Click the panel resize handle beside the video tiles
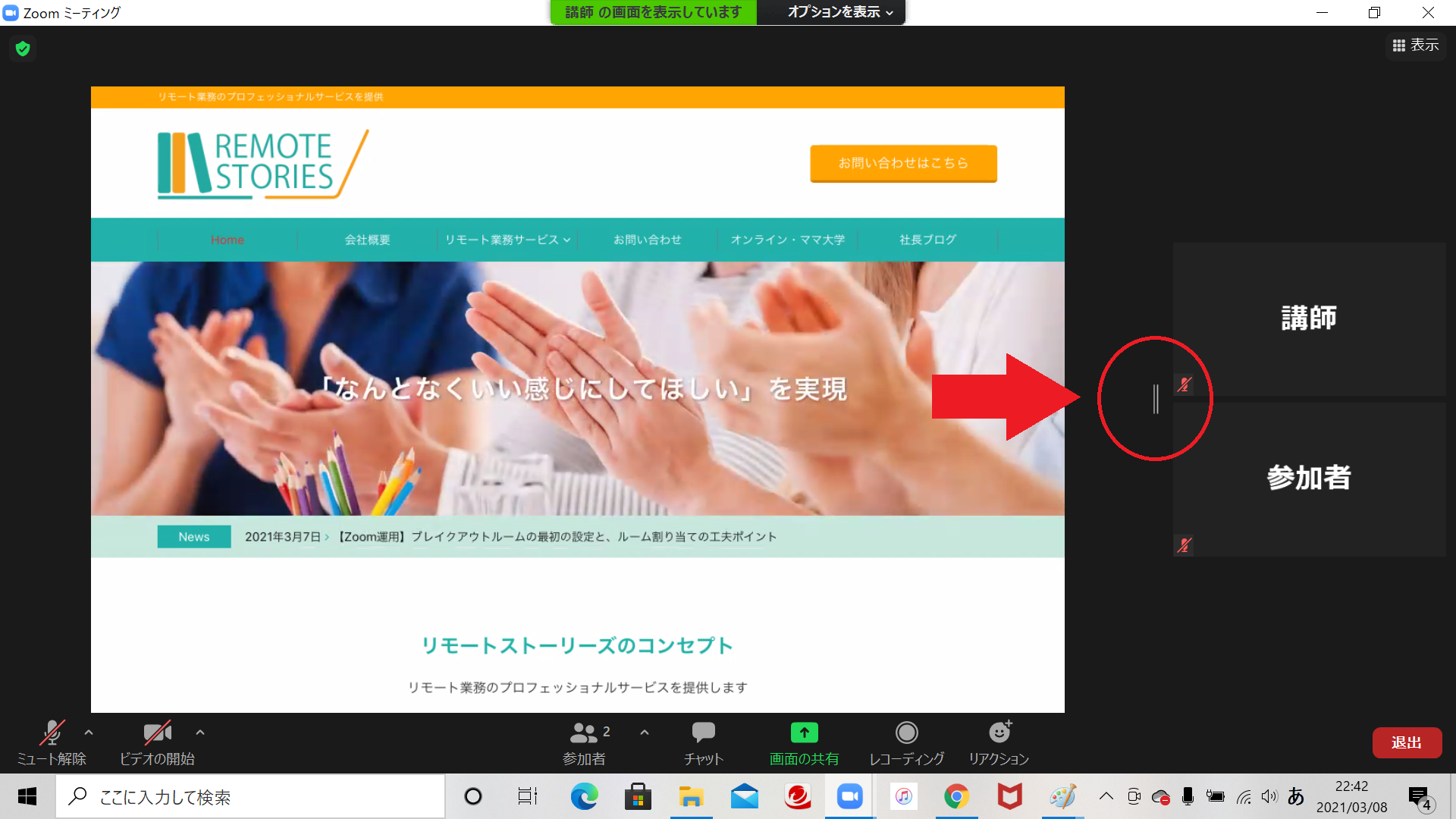The width and height of the screenshot is (1456, 819). click(1156, 399)
